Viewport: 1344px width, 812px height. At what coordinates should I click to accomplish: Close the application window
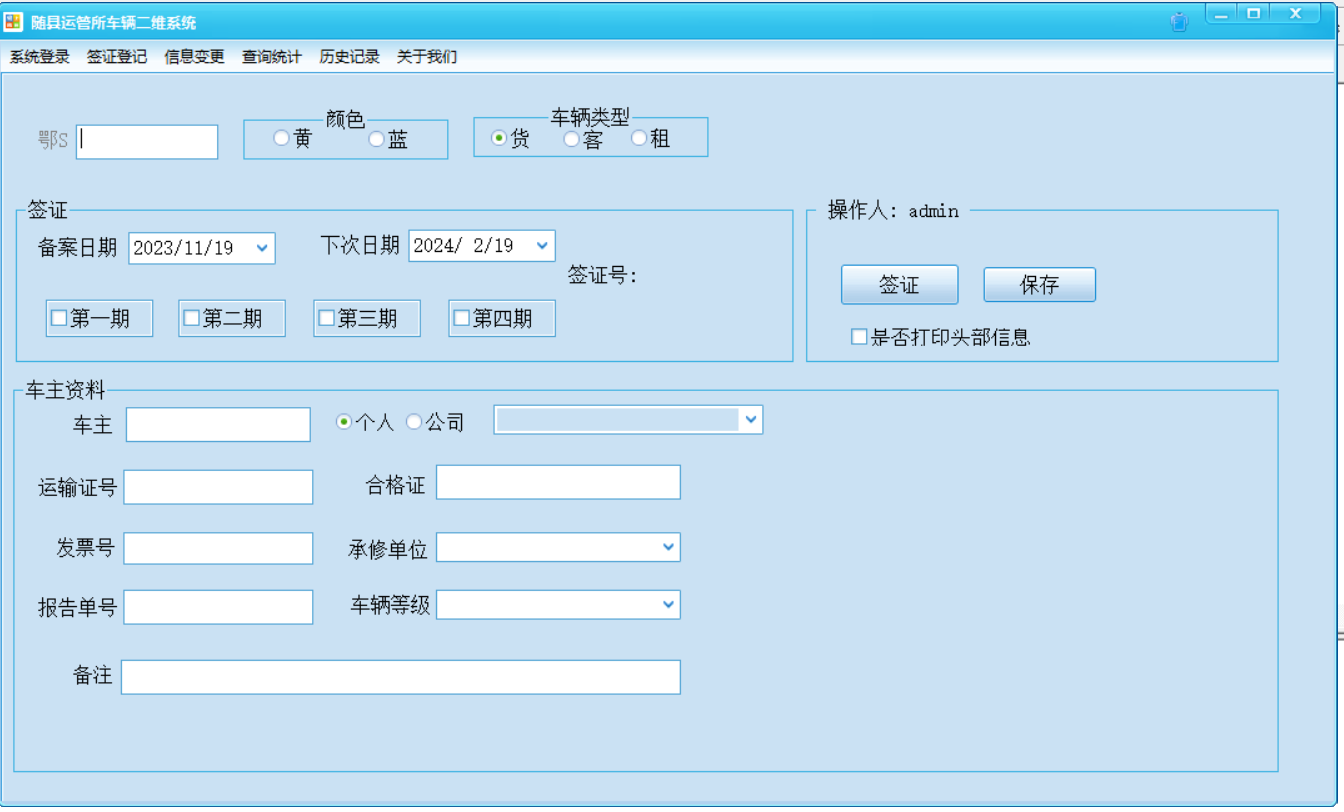click(1296, 14)
